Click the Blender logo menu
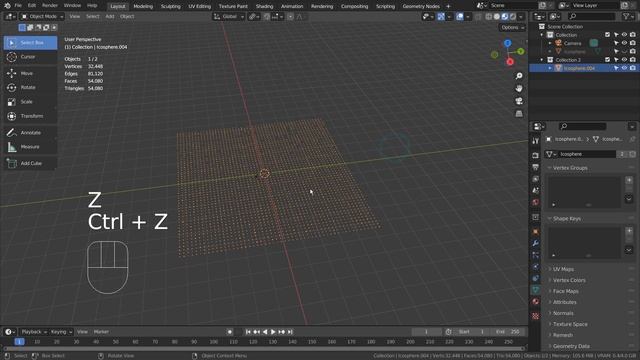 [7, 6]
